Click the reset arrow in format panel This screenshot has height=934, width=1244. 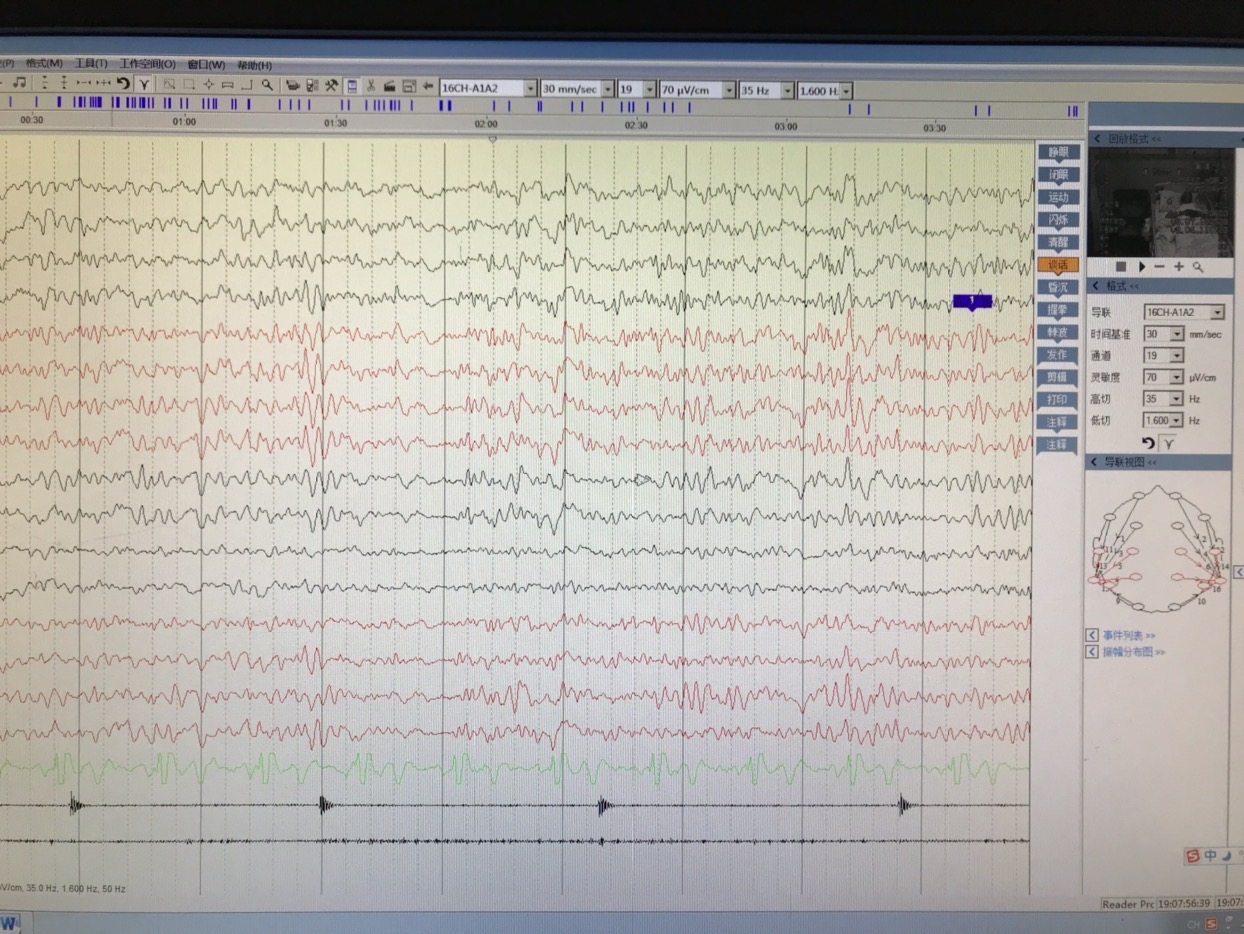click(1148, 443)
